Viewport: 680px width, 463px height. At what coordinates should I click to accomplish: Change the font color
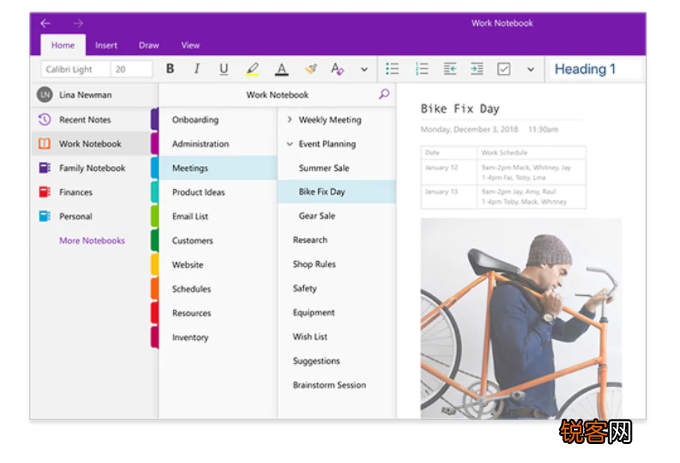click(282, 69)
